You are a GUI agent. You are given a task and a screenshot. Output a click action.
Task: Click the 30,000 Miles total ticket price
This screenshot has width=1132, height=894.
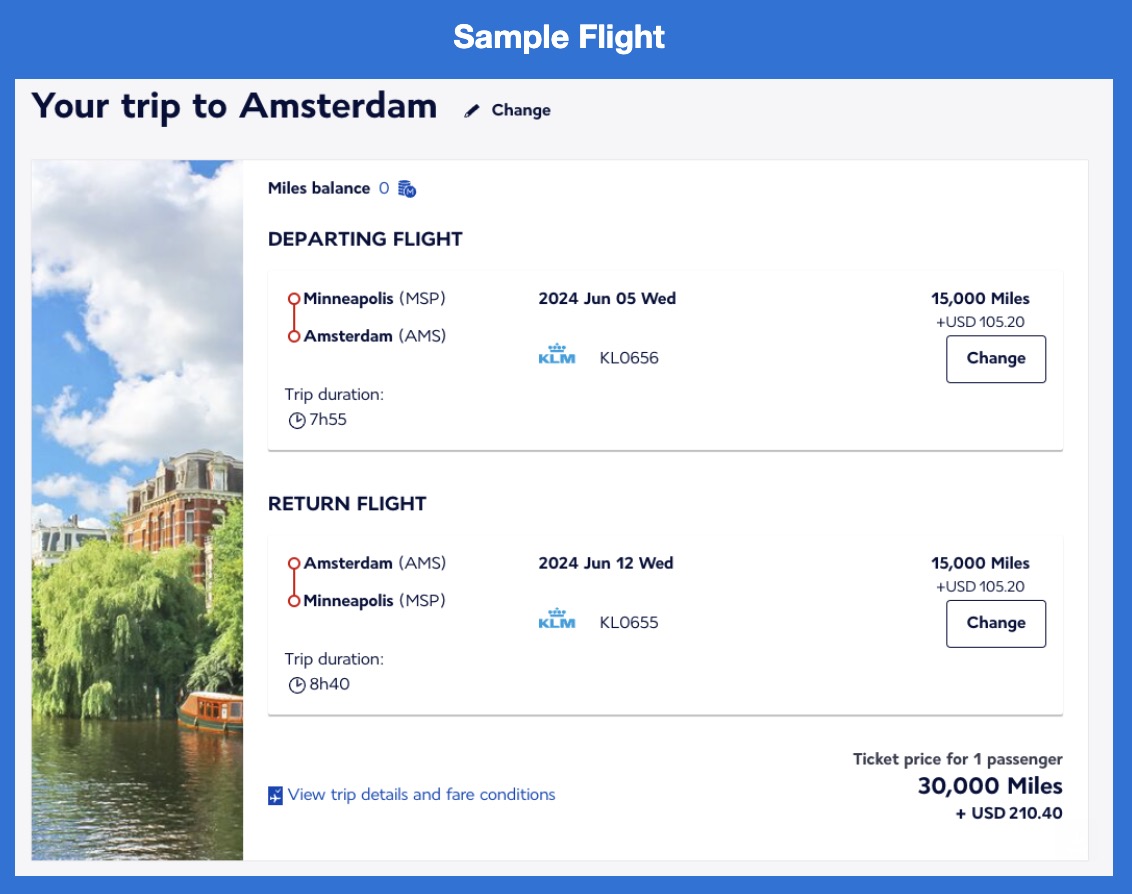pyautogui.click(x=990, y=786)
